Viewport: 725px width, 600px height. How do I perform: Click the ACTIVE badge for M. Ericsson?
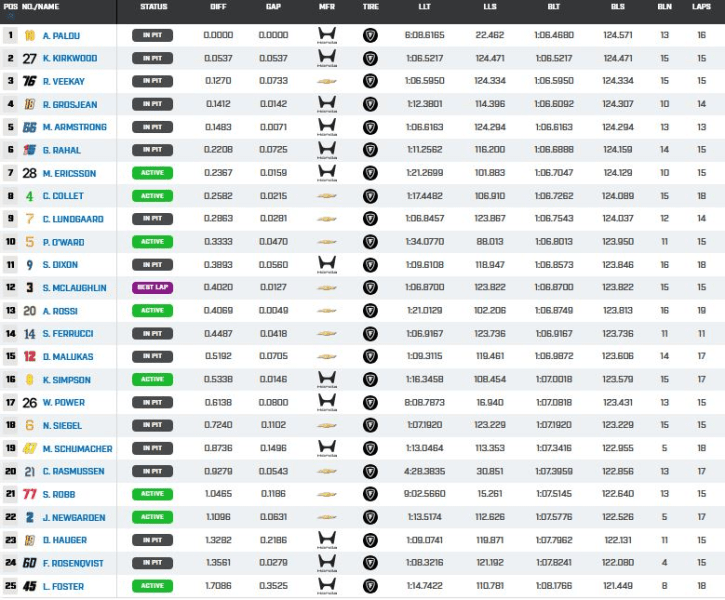tap(152, 173)
